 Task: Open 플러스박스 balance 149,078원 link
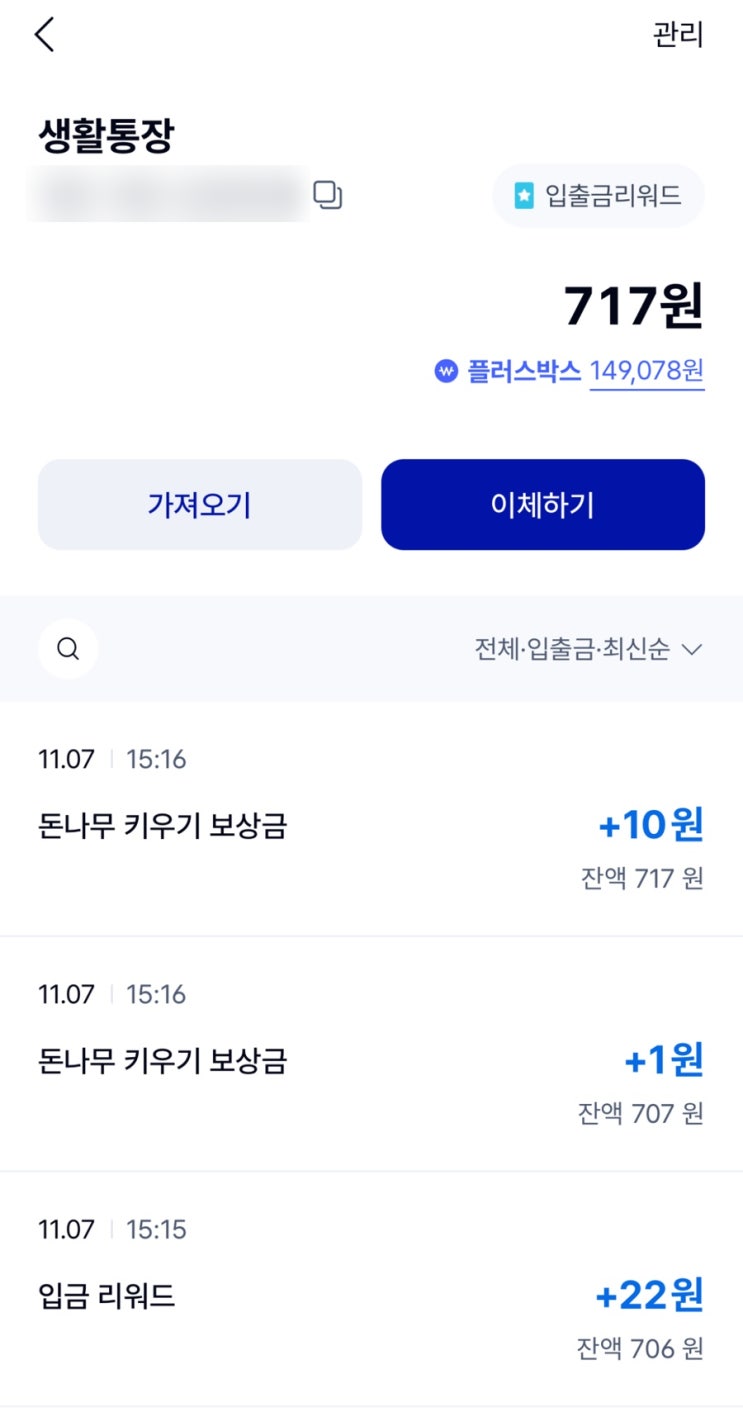coord(647,372)
